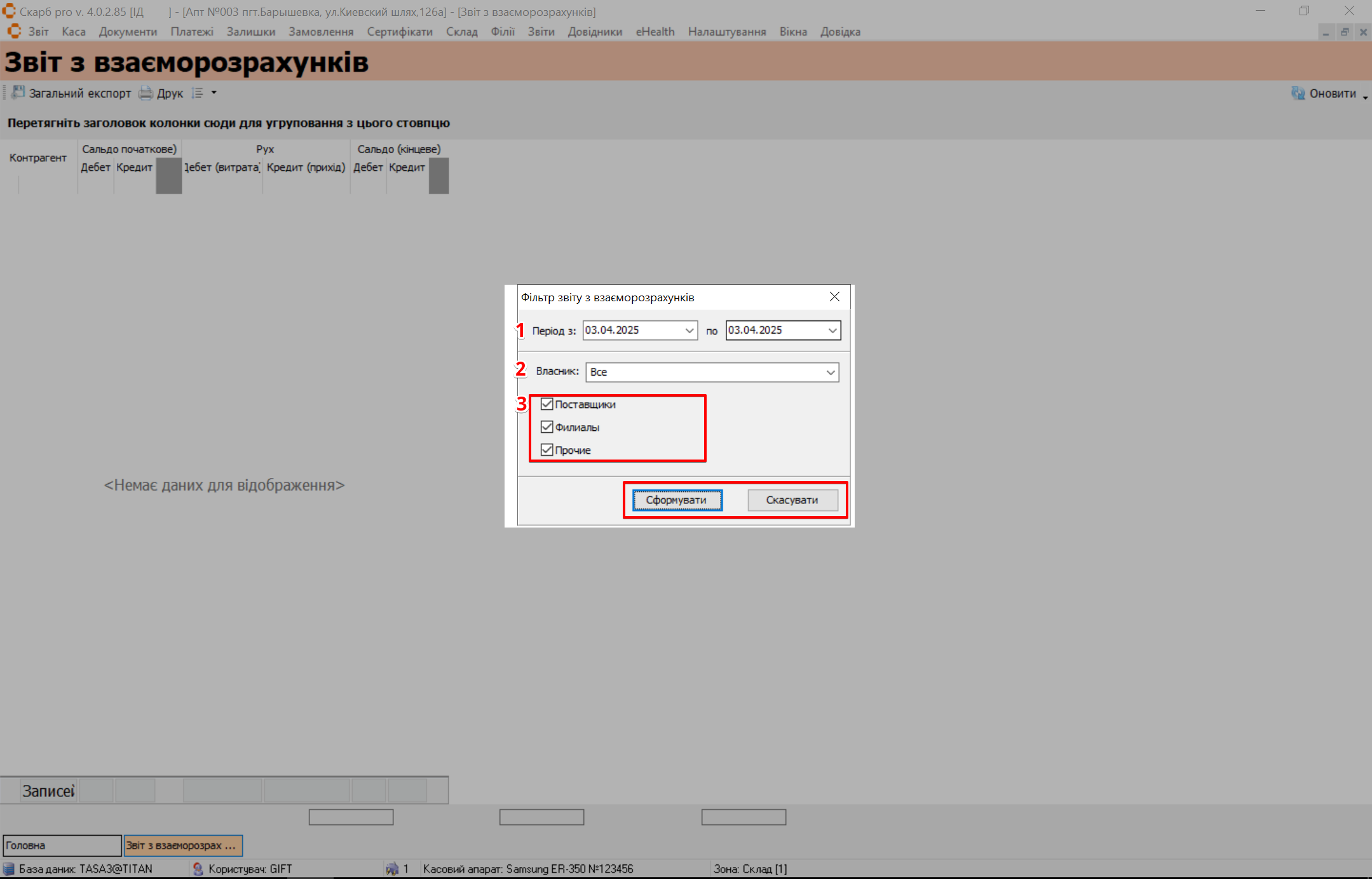
Task: Open the Налаштування menu
Action: point(726,32)
